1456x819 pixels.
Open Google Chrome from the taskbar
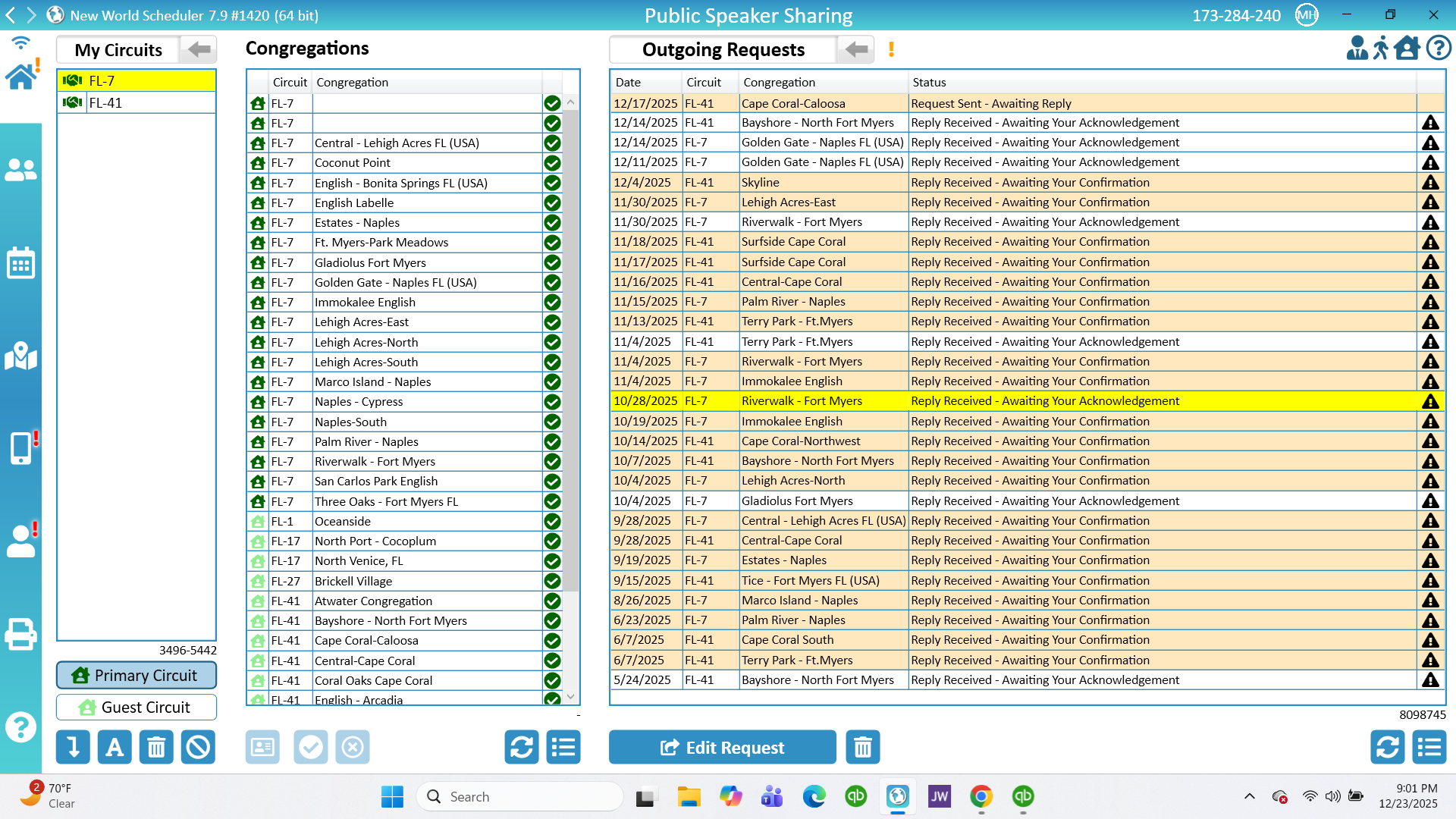pos(981,796)
